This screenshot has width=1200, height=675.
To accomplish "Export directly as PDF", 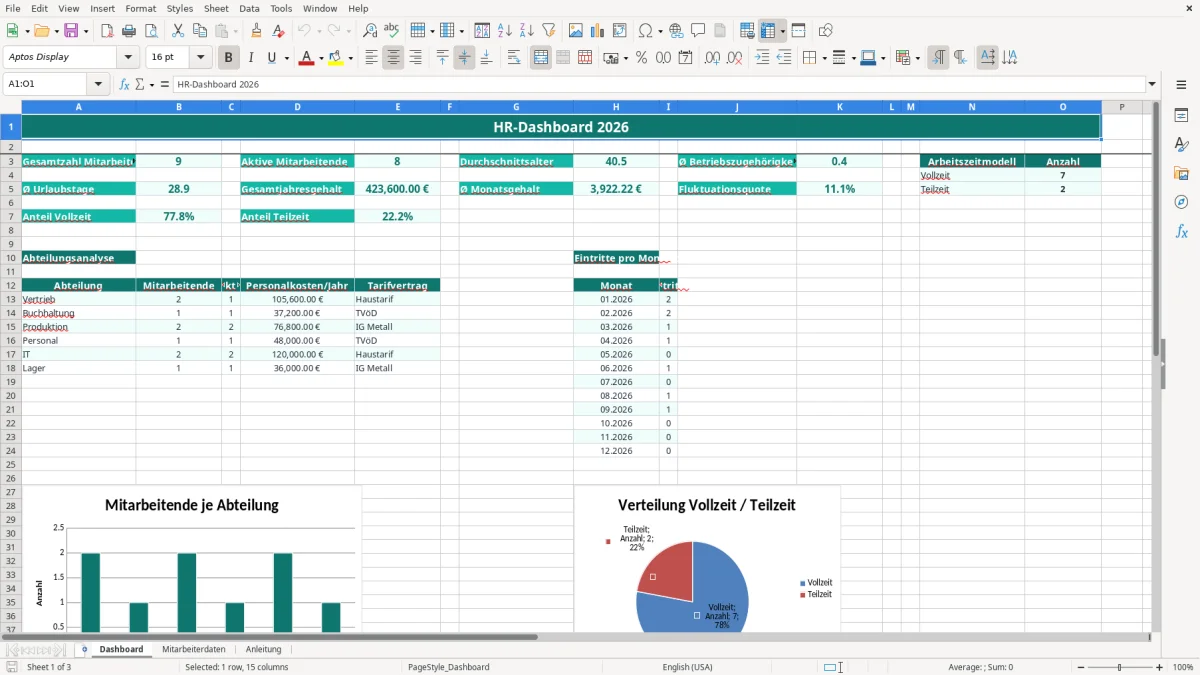I will click(x=107, y=31).
